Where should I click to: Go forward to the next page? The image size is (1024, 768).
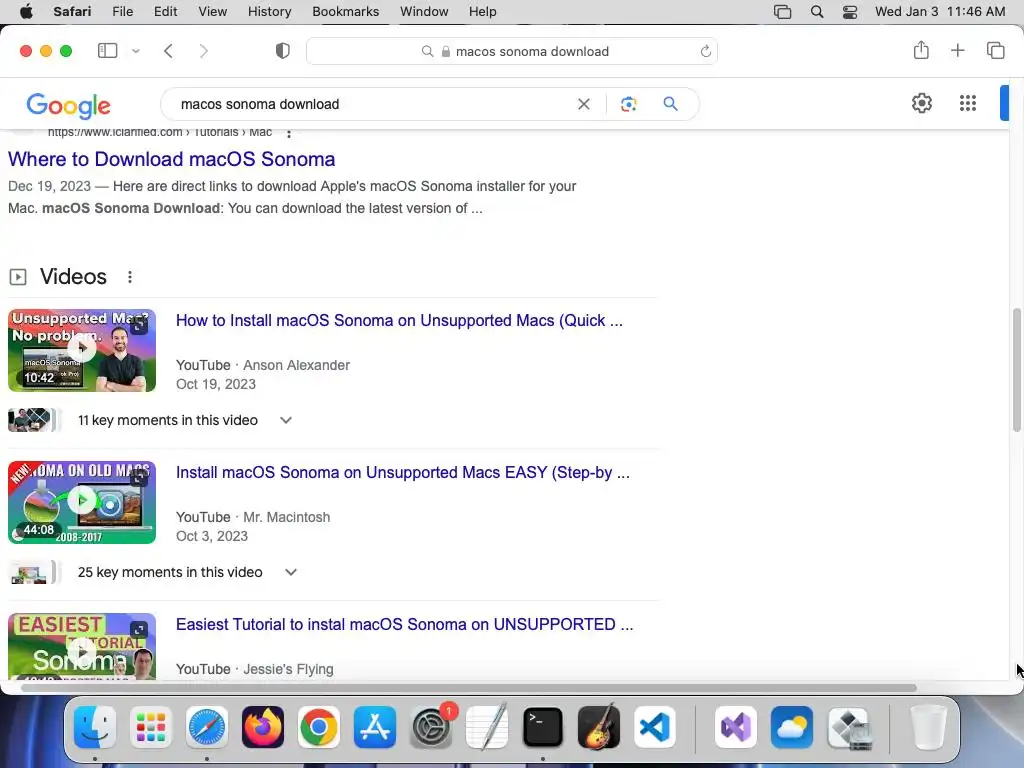tap(203, 51)
